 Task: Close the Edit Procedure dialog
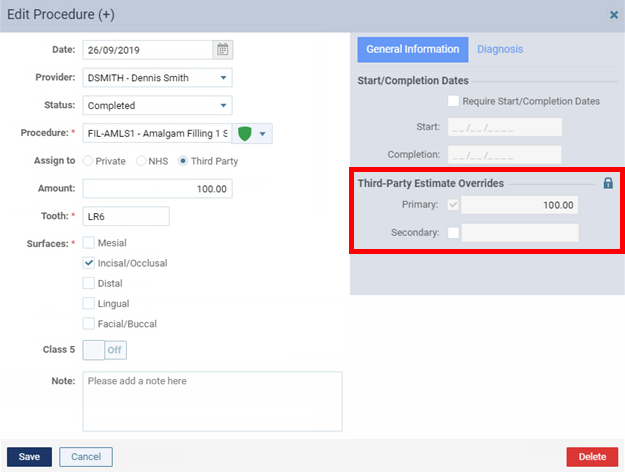pyautogui.click(x=614, y=15)
